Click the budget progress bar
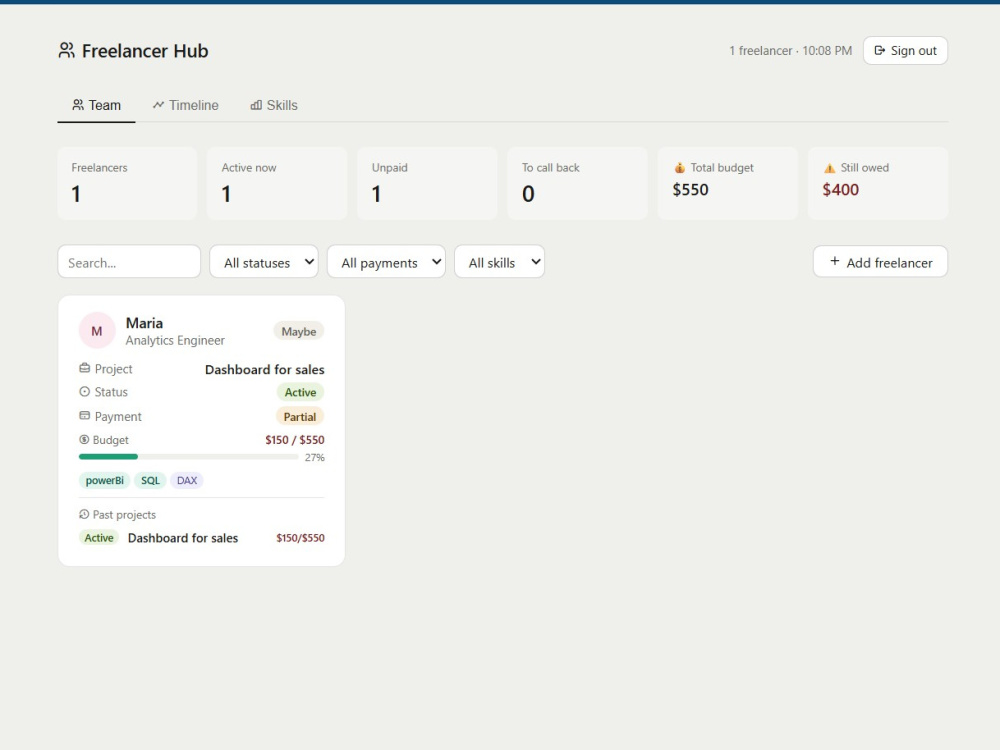1000x750 pixels. pyautogui.click(x=189, y=457)
